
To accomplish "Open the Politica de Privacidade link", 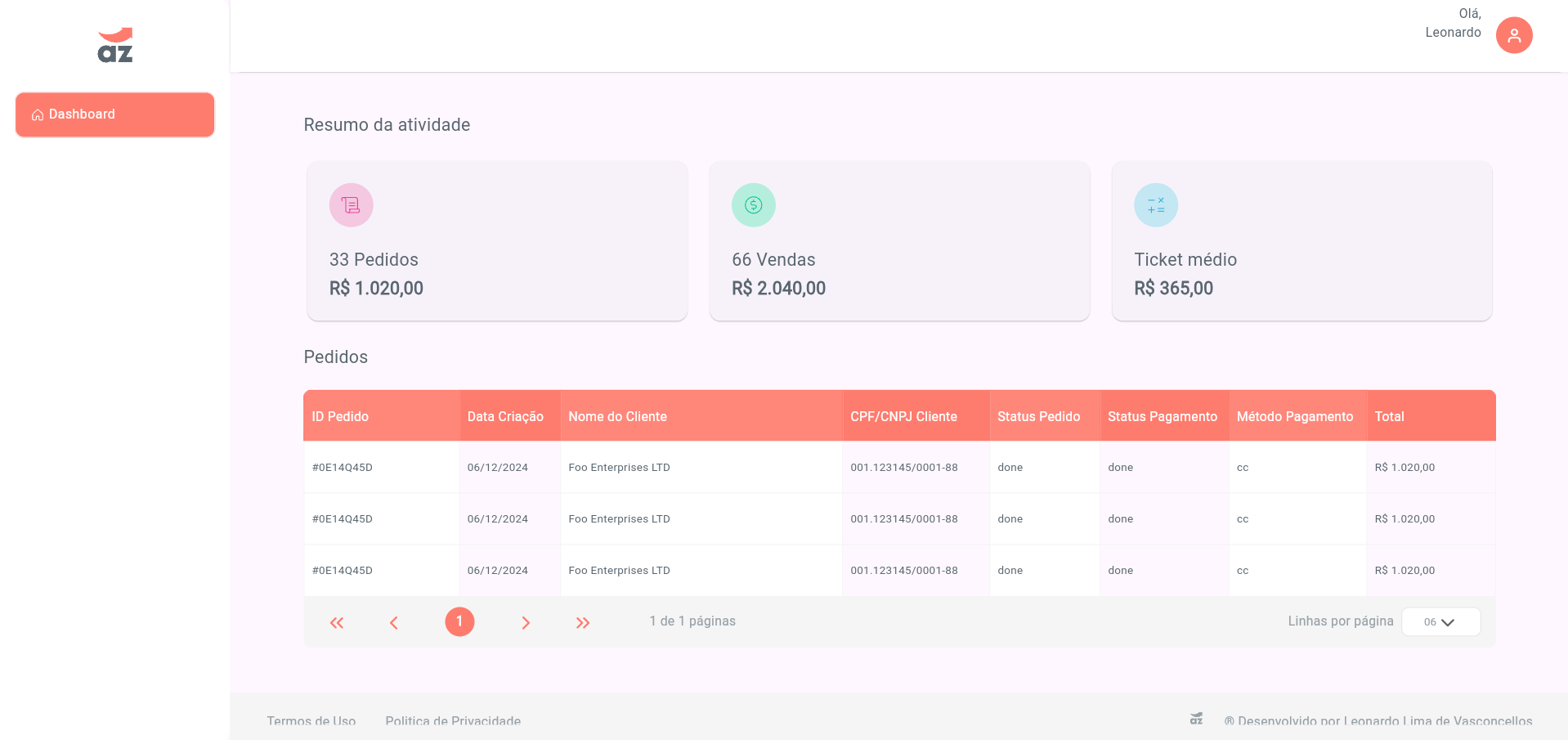I will [x=453, y=720].
